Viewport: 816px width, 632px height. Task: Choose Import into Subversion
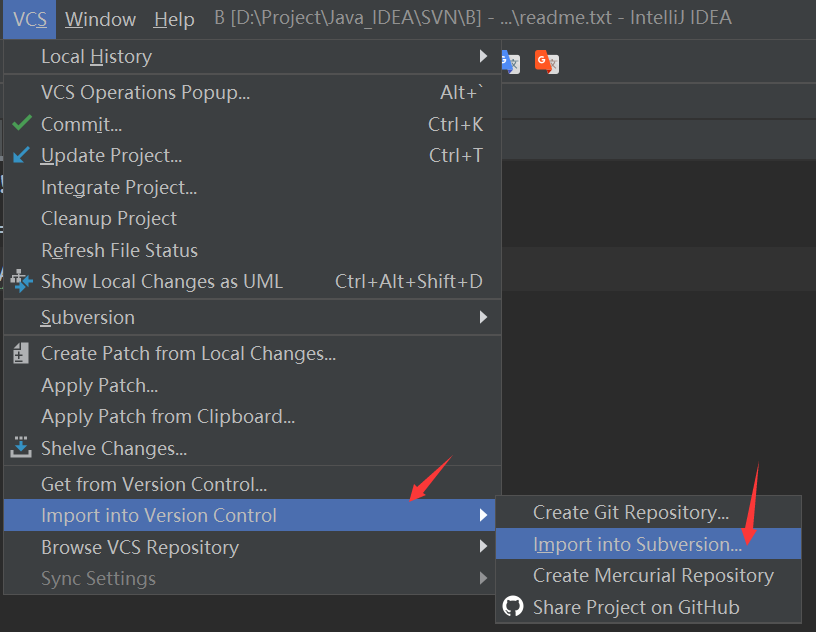(x=637, y=544)
